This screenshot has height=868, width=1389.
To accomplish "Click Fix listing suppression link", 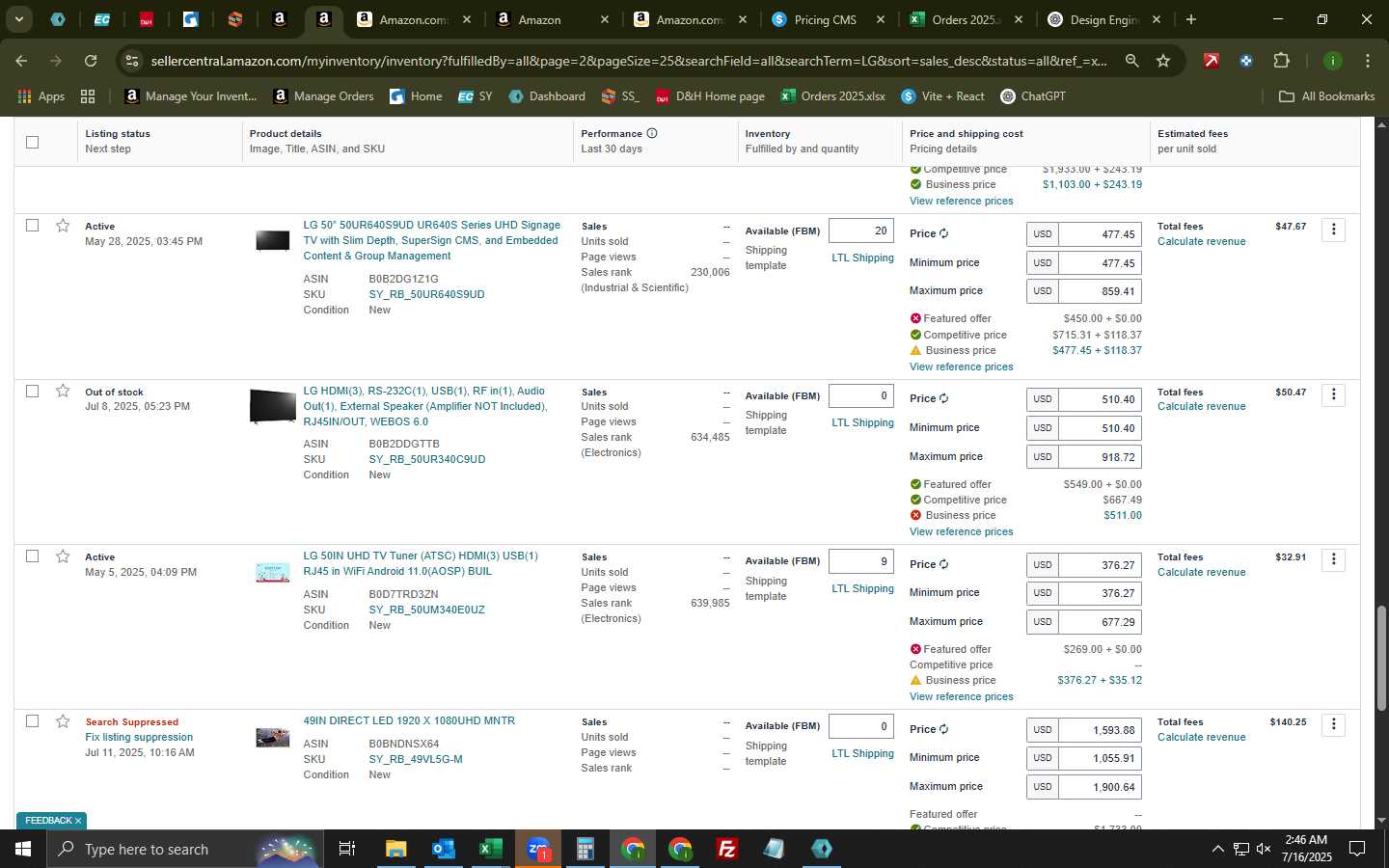I will click(x=139, y=737).
